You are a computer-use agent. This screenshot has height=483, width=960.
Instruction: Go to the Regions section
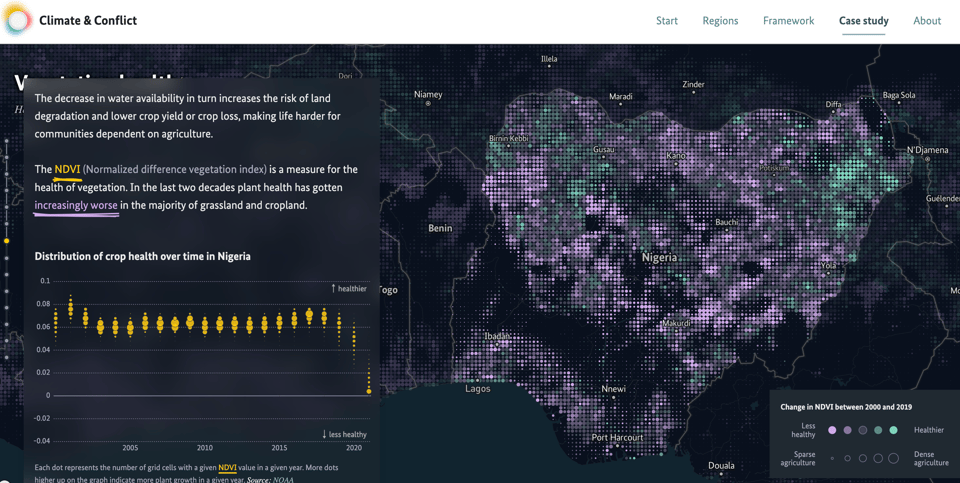pos(720,21)
